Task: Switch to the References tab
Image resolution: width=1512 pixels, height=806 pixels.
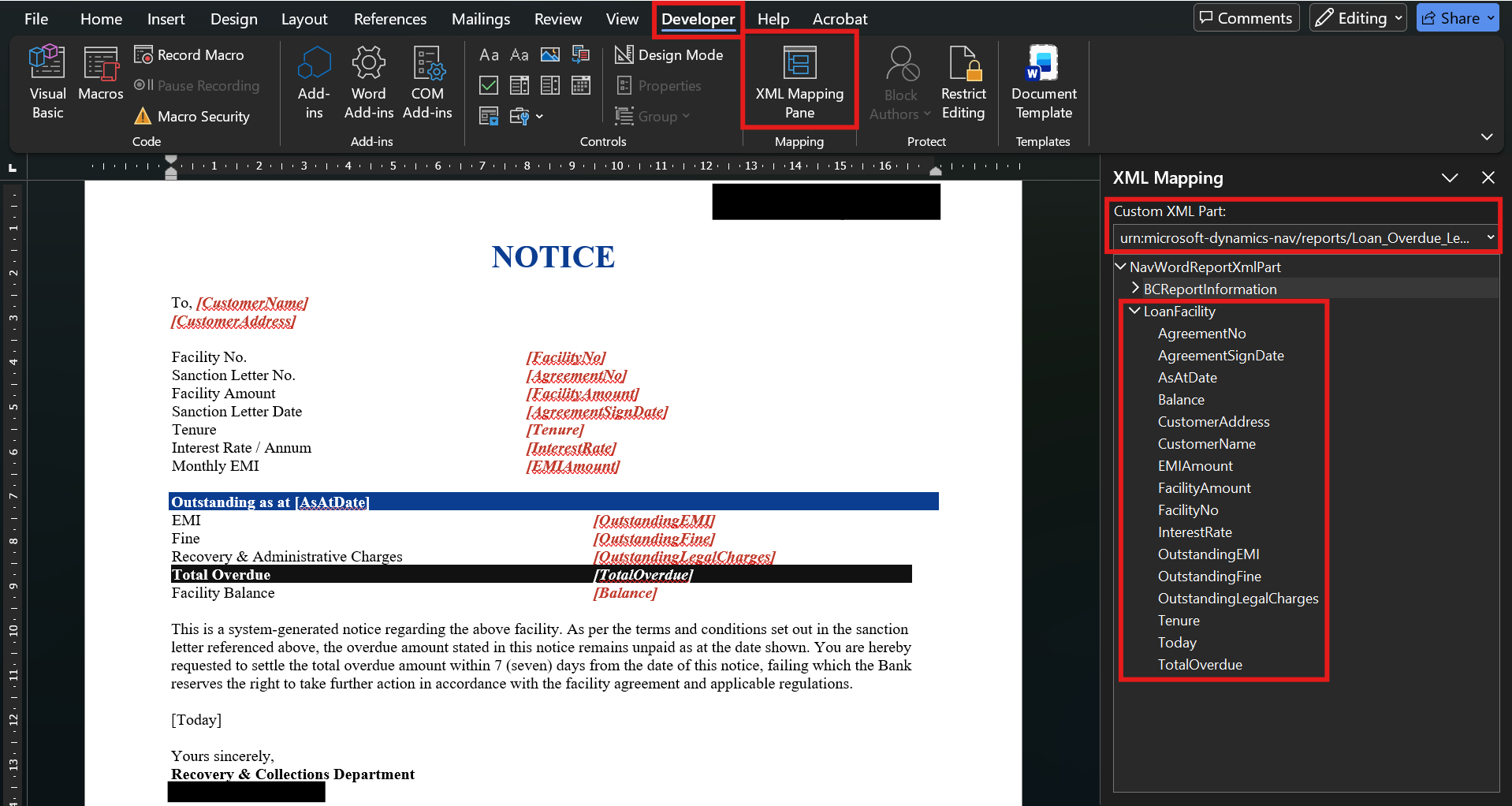Action: (389, 19)
